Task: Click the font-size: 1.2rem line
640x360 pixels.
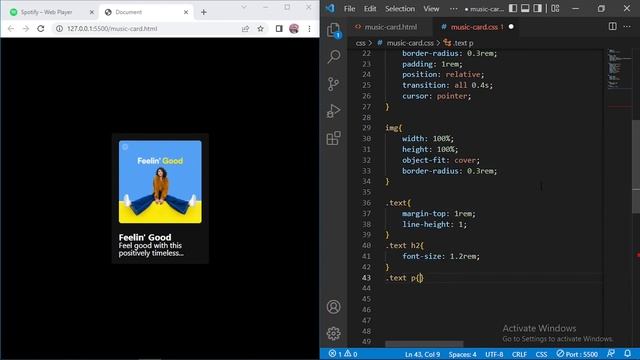Action: [441, 256]
